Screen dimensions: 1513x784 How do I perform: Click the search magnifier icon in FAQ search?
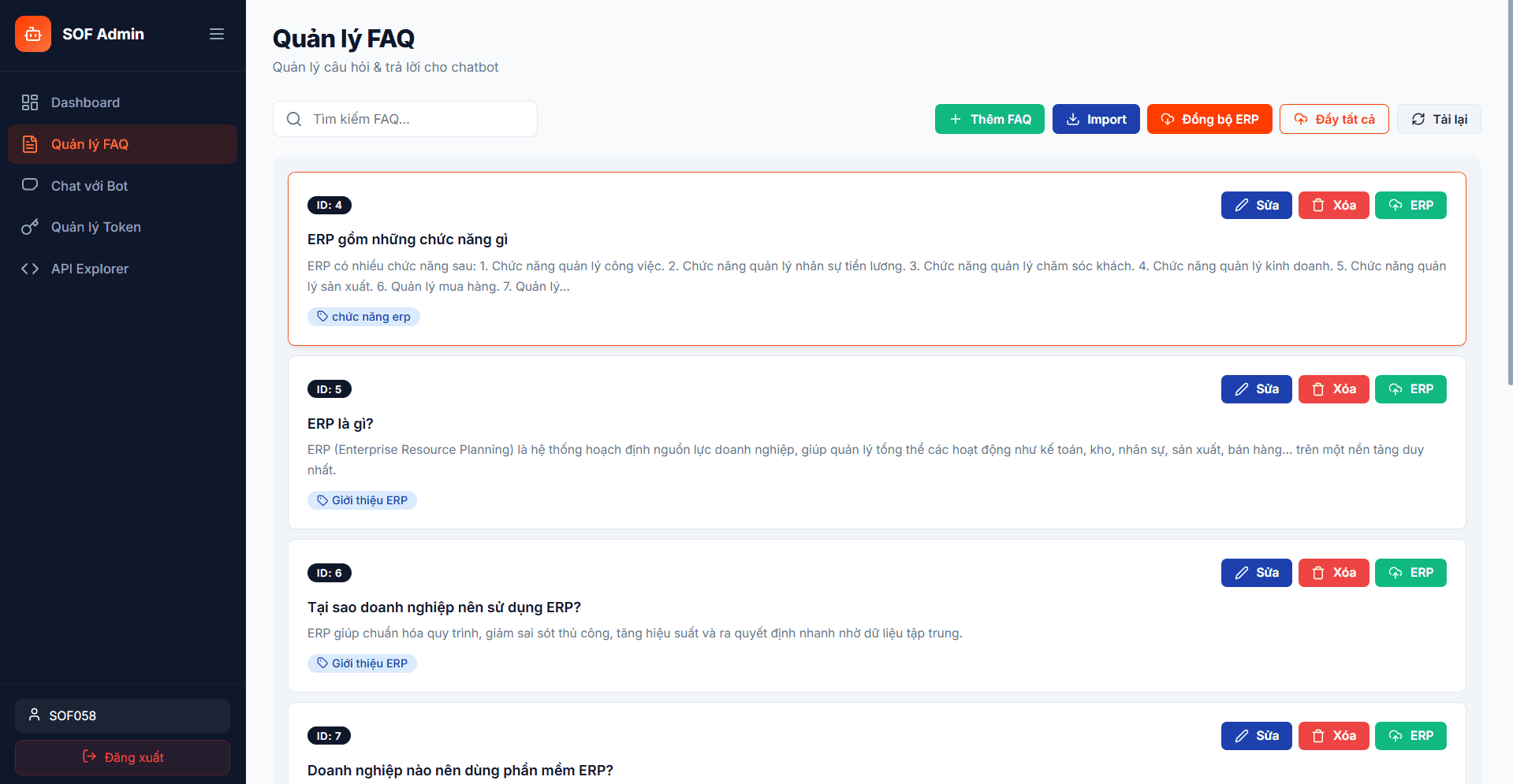[293, 119]
